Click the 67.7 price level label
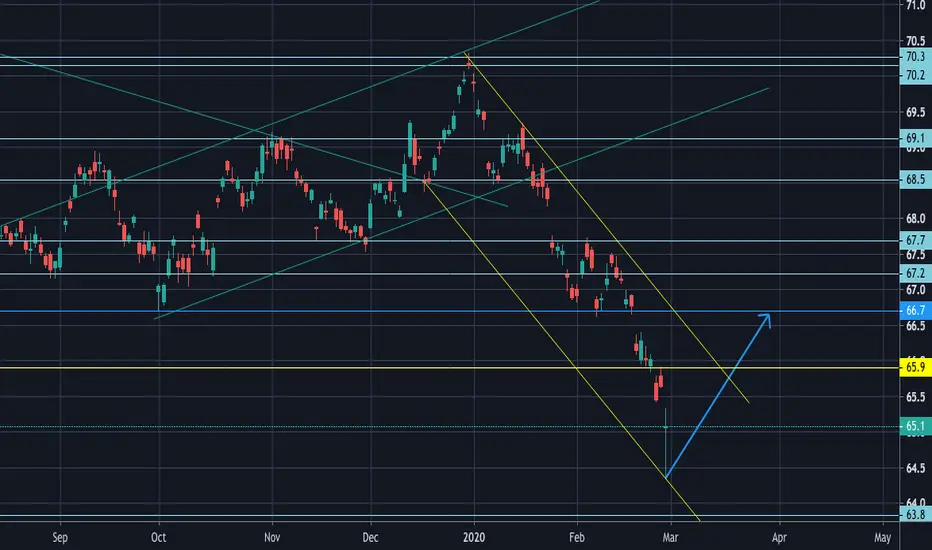The width and height of the screenshot is (932, 550). pos(915,240)
